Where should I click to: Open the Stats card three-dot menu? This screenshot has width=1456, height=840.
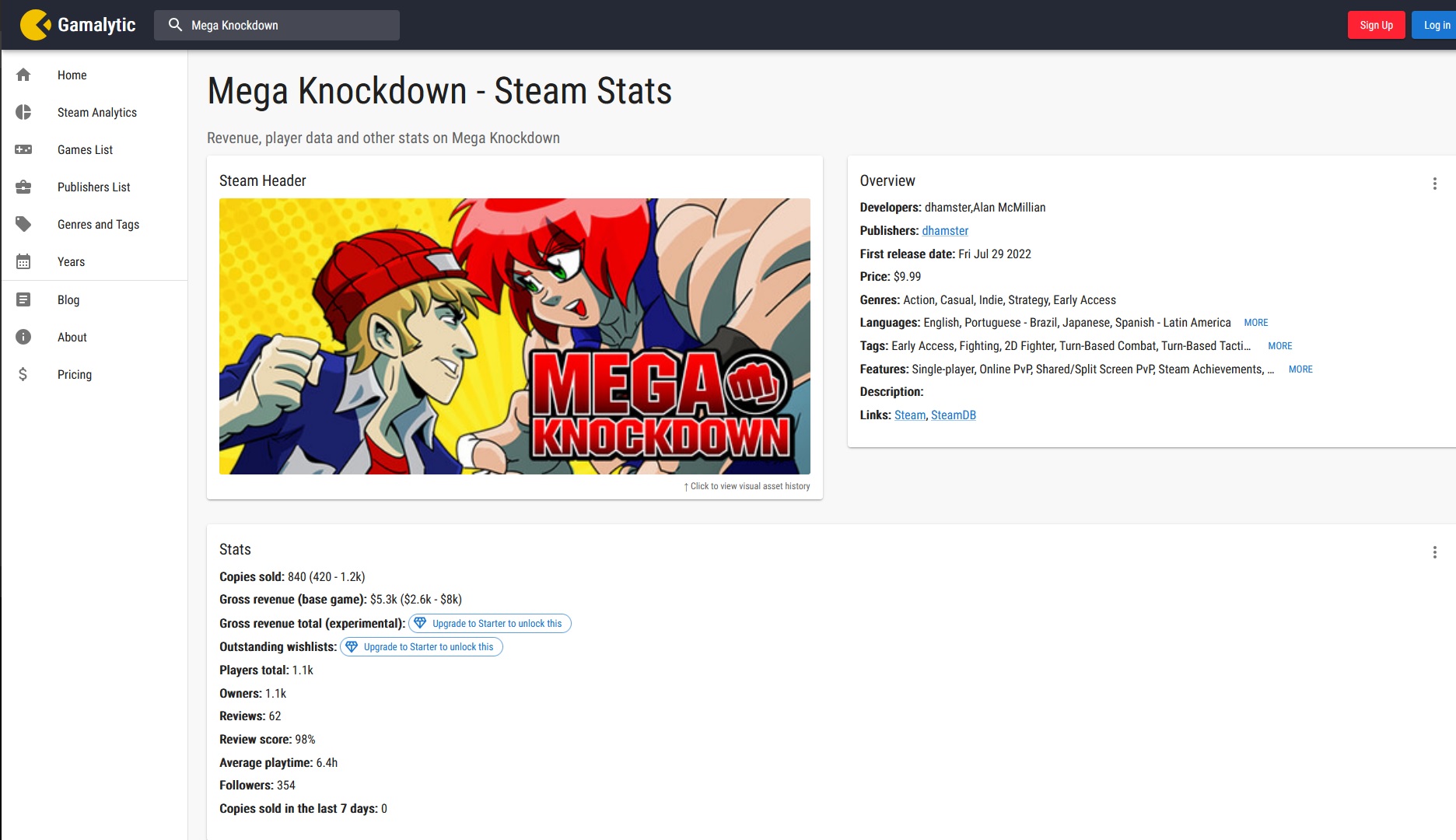[1434, 552]
